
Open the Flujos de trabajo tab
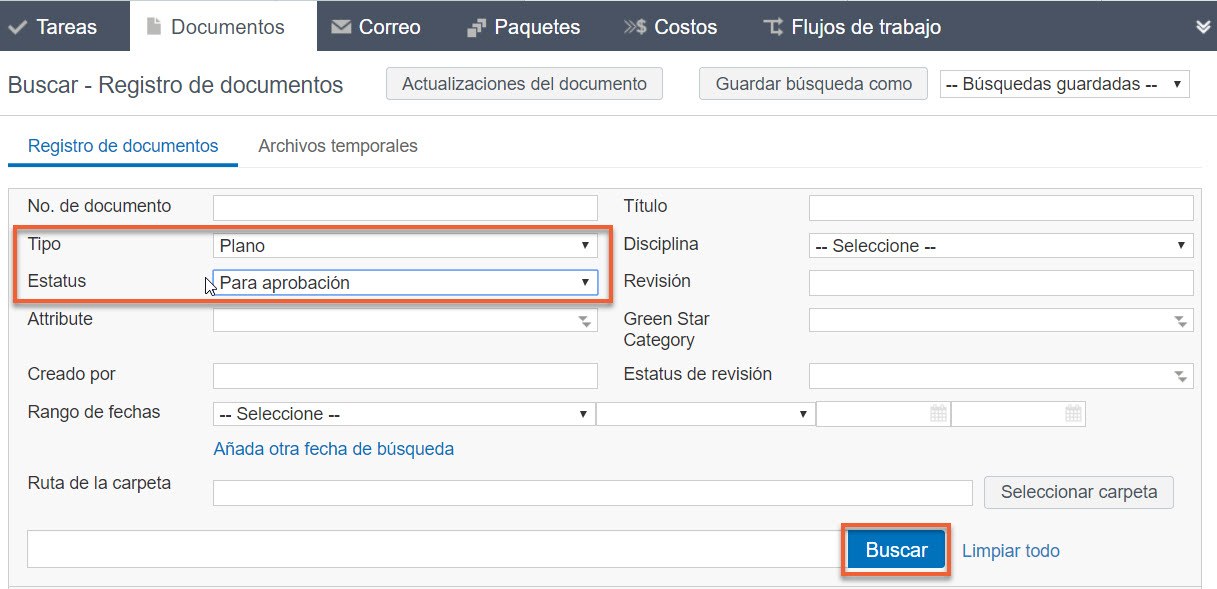coord(852,27)
